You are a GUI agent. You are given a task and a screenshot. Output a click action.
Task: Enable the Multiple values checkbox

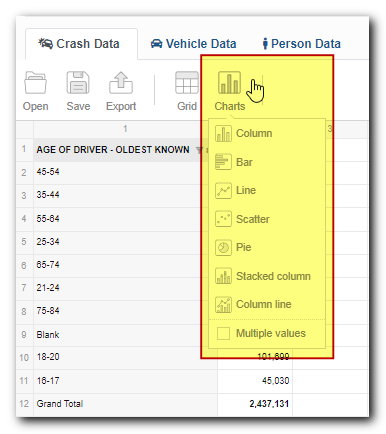[x=223, y=333]
